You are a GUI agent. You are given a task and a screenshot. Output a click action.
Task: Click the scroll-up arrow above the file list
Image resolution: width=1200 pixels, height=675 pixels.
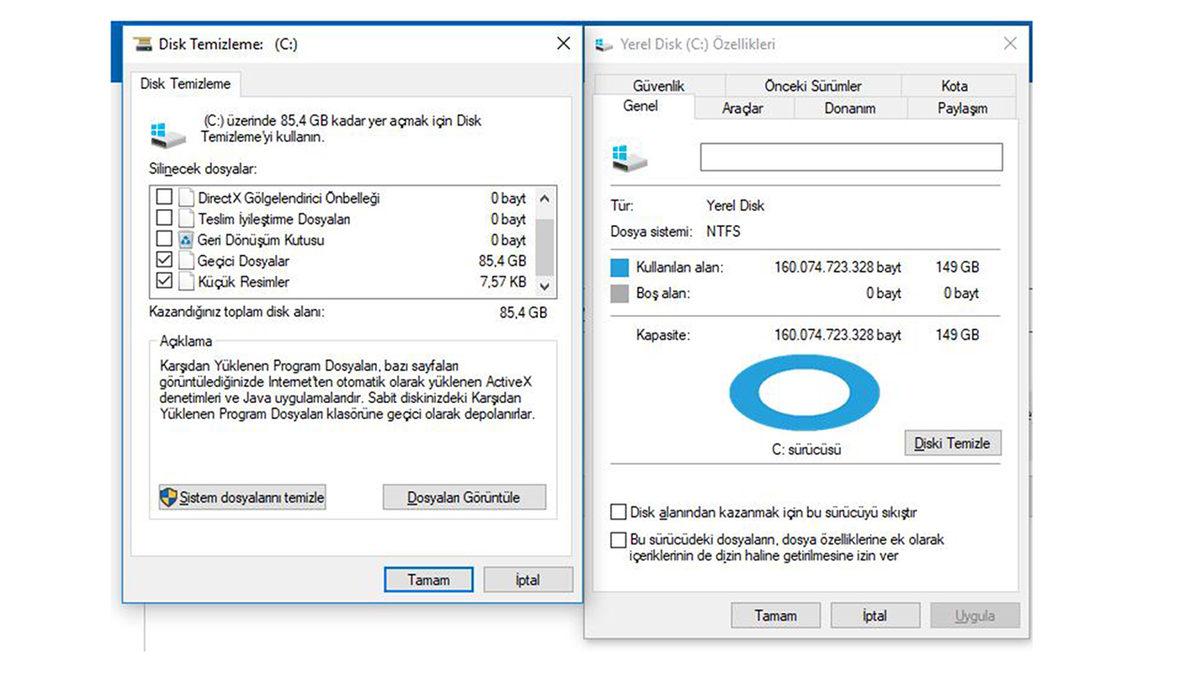[x=544, y=197]
